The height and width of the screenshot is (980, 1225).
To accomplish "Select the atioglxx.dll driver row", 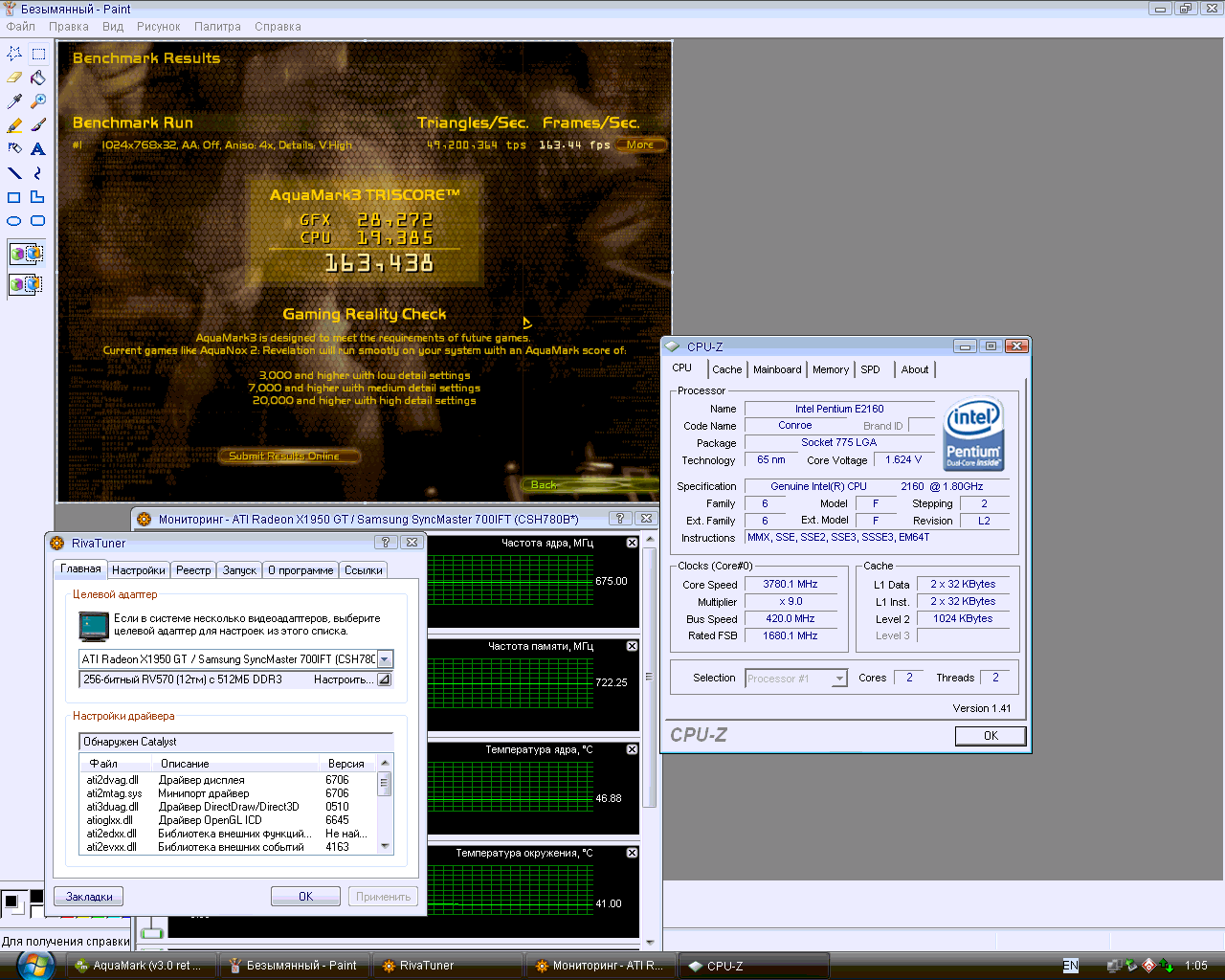I will tap(228, 820).
